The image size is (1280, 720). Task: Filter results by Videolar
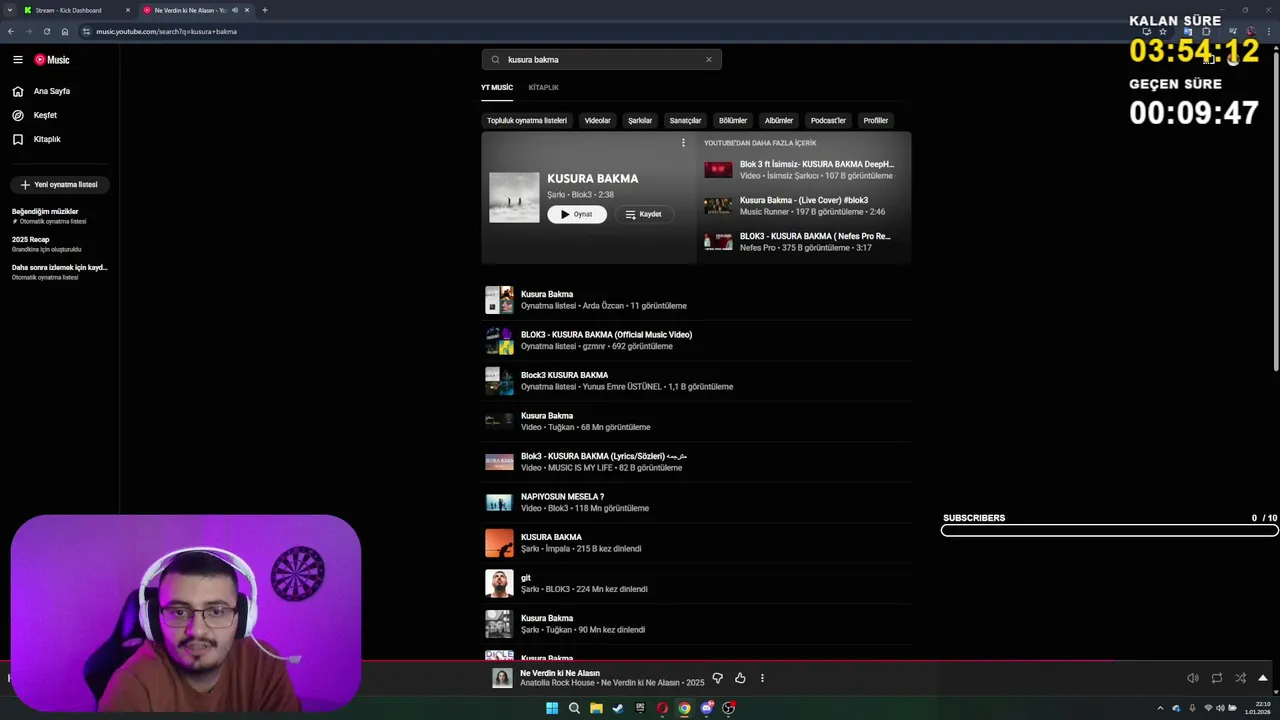[597, 120]
